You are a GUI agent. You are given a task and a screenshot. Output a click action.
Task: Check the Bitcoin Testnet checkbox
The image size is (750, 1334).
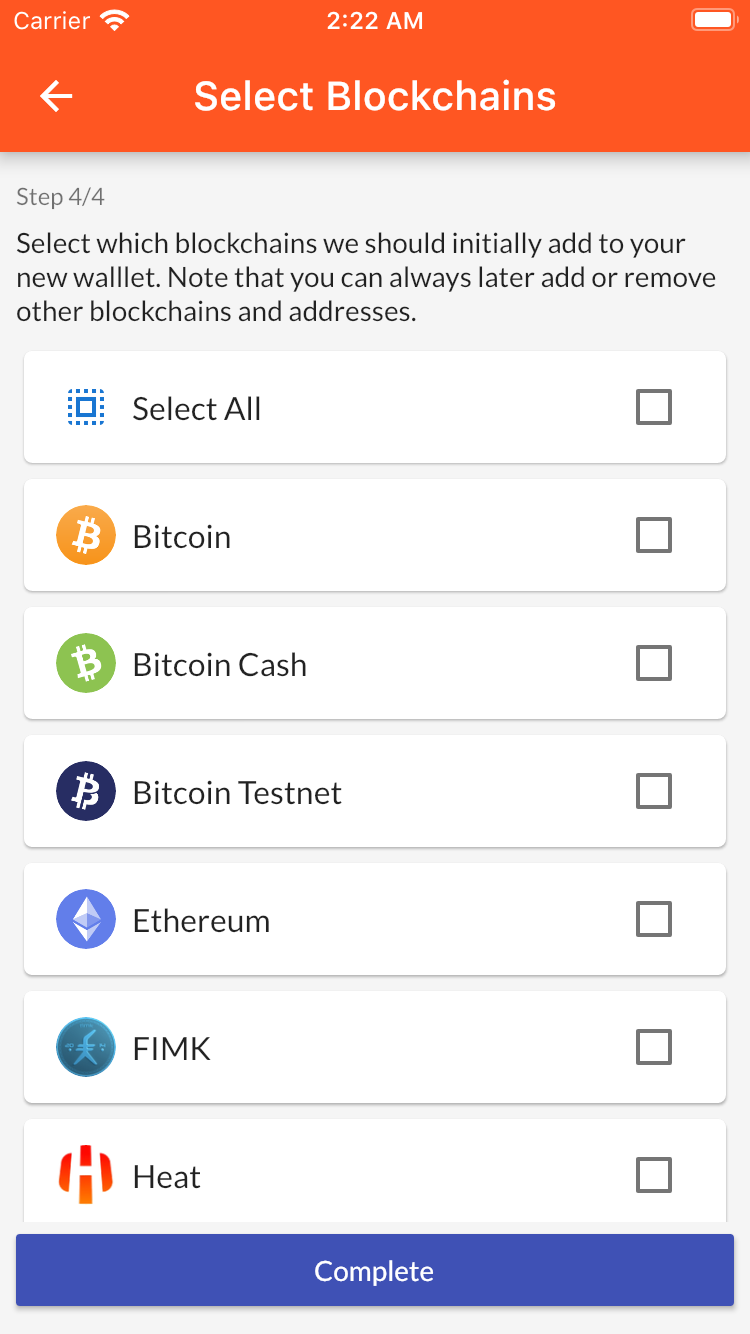click(x=654, y=791)
